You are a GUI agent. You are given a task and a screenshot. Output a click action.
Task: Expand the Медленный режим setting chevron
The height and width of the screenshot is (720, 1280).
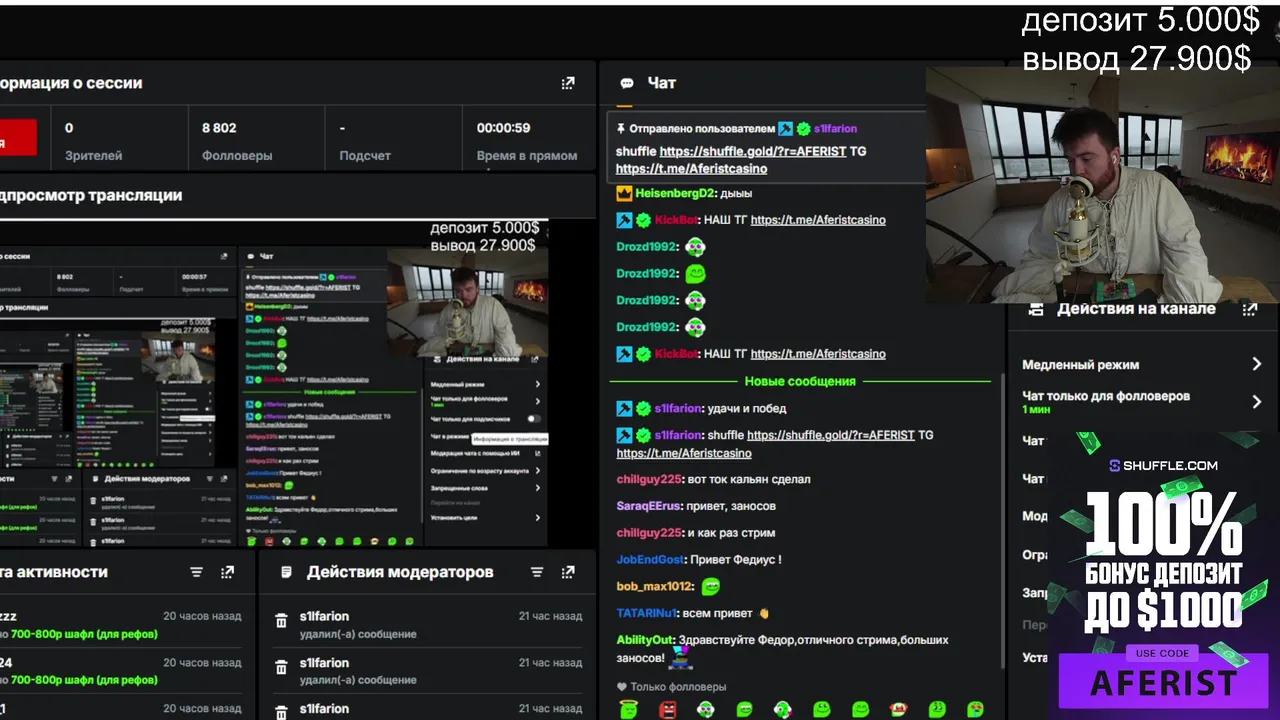[1257, 365]
